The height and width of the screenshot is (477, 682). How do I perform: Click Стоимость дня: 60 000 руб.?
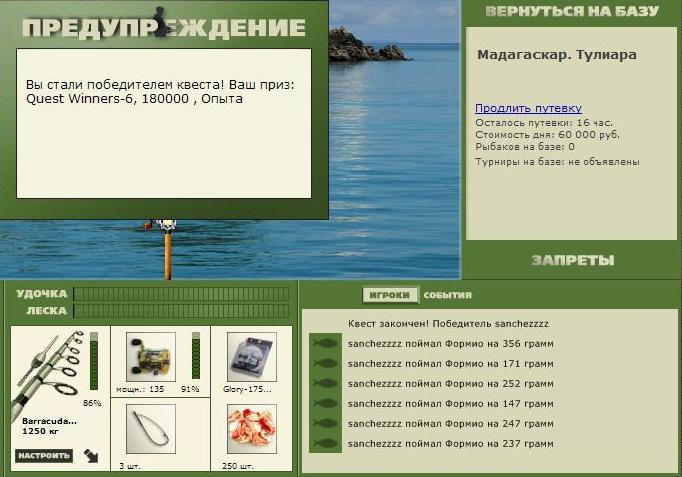[x=547, y=135]
